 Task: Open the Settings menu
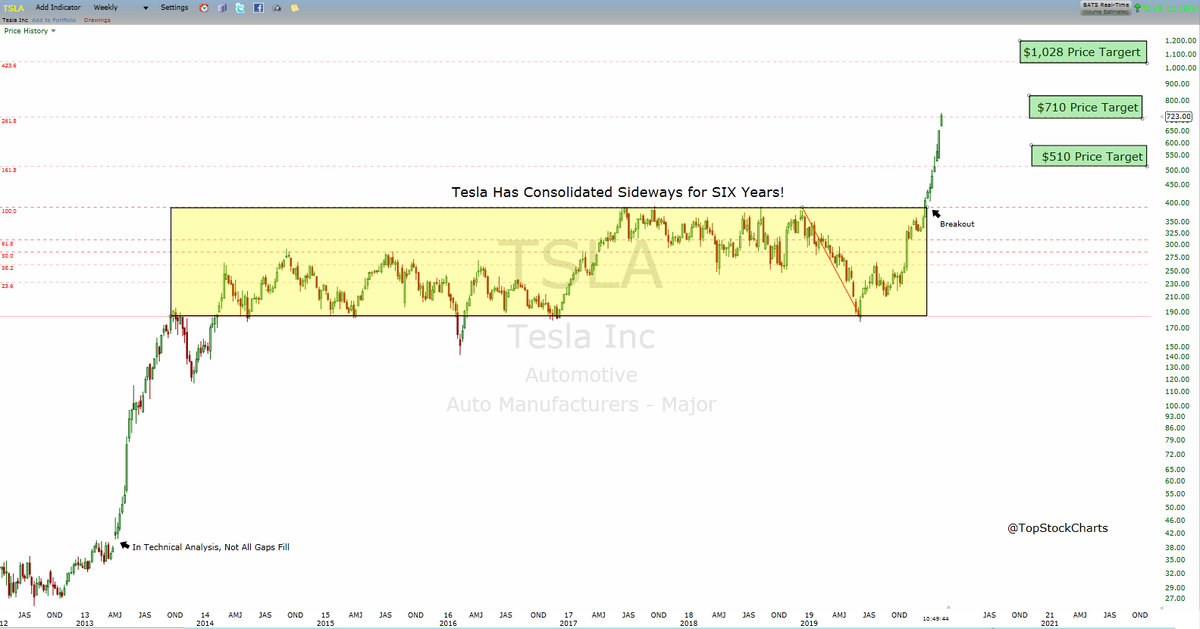174,7
